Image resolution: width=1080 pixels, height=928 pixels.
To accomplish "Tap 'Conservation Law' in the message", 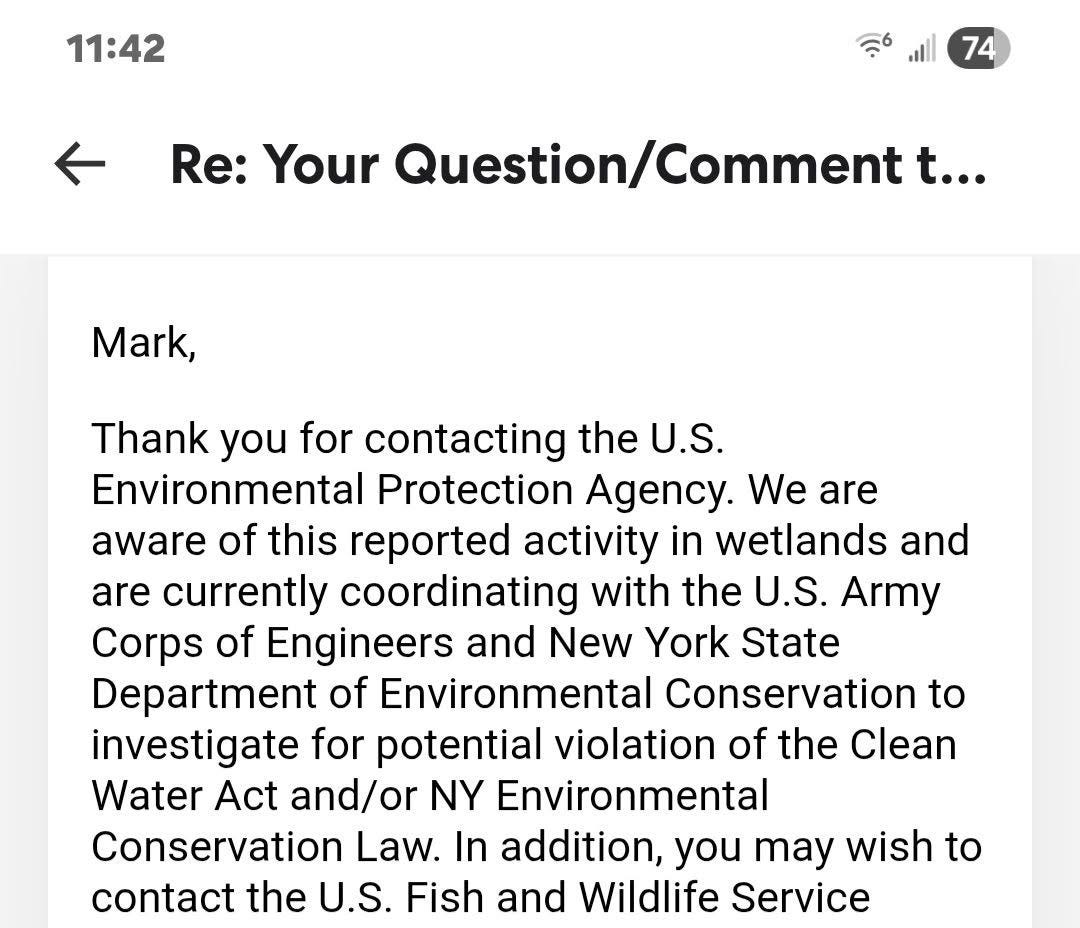I will click(x=262, y=847).
